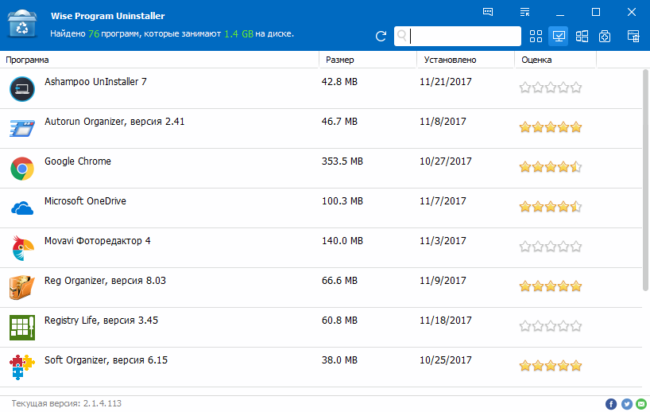
Task: Open the menu list icon in title bar
Action: coord(525,12)
